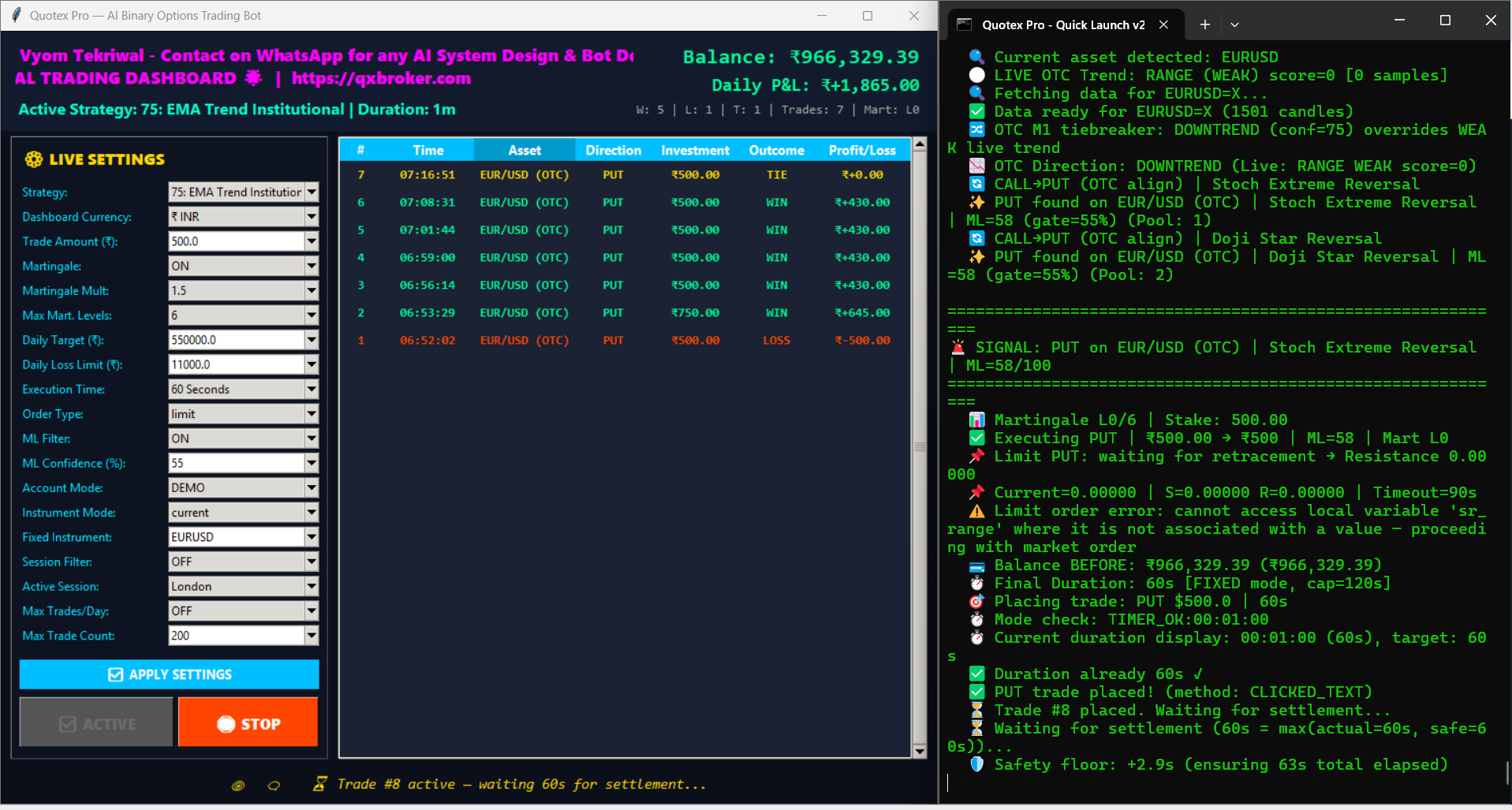1512x810 pixels.
Task: Click the Active Strategy header text
Action: 237,110
